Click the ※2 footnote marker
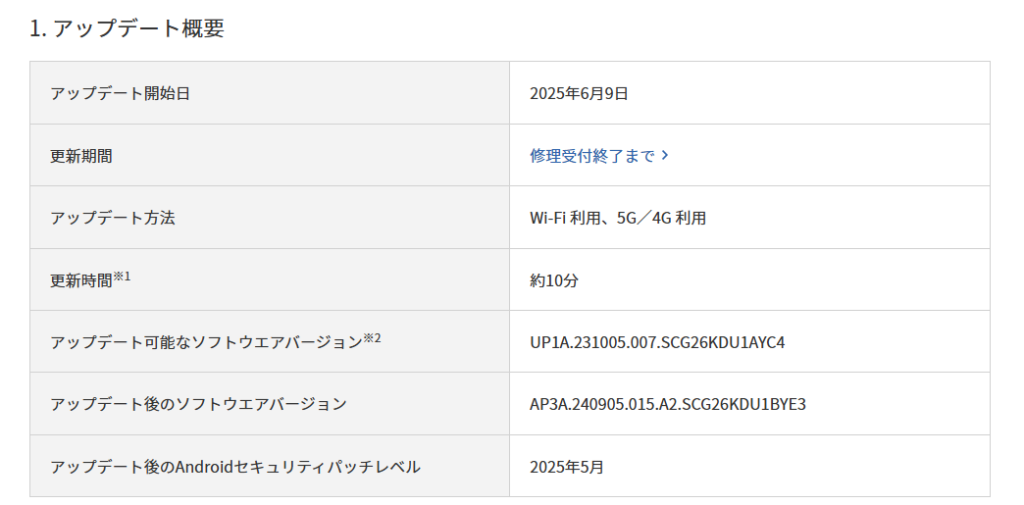The height and width of the screenshot is (505, 1024). 372,338
